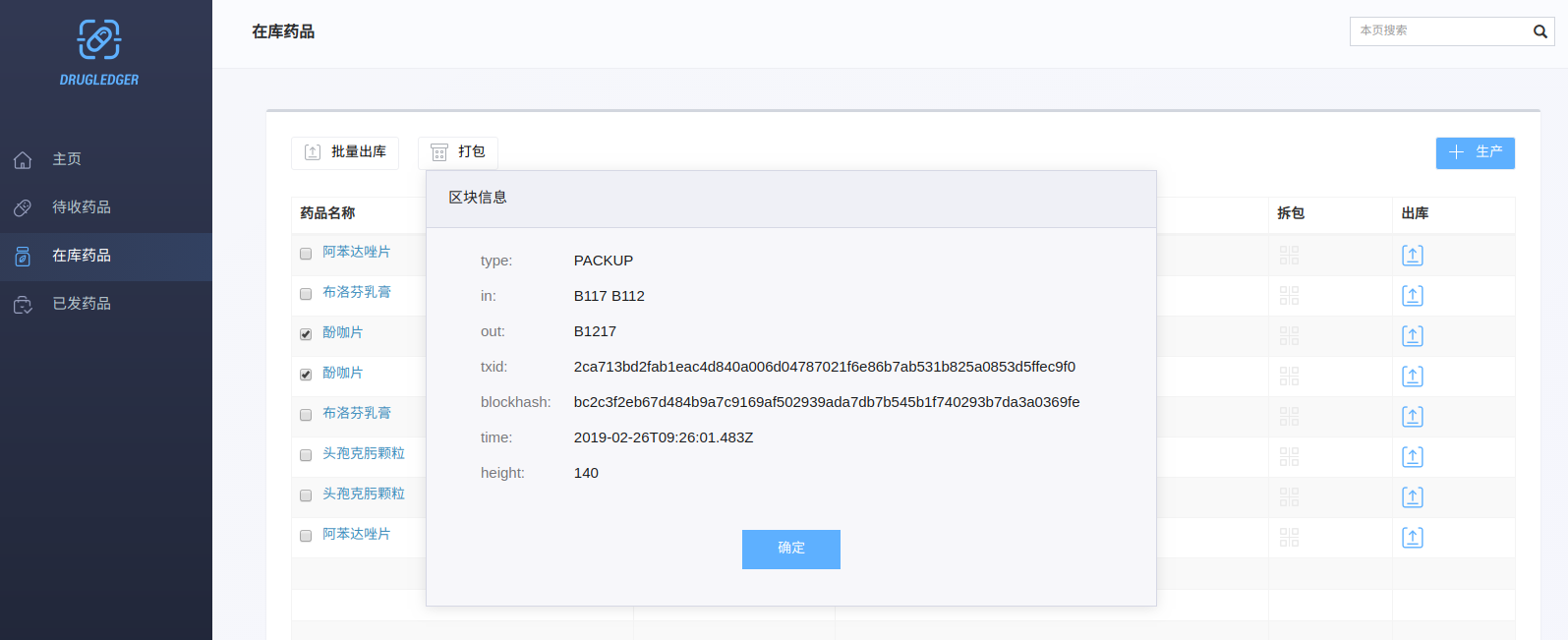Check the first 阿苯达唑片 checkbox
This screenshot has height=640, width=1568.
[x=306, y=254]
